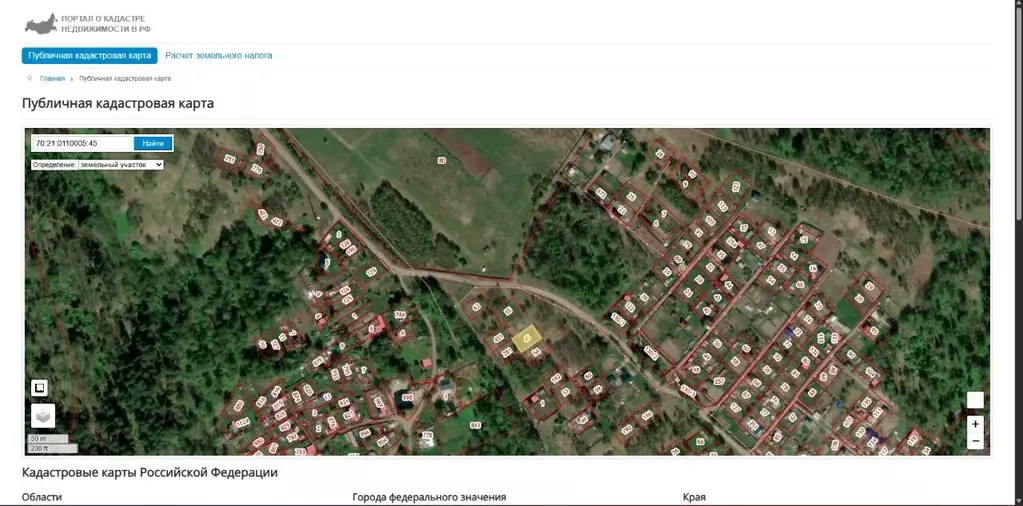Focus the cadastral number search field
This screenshot has height=506, width=1023.
pos(83,143)
